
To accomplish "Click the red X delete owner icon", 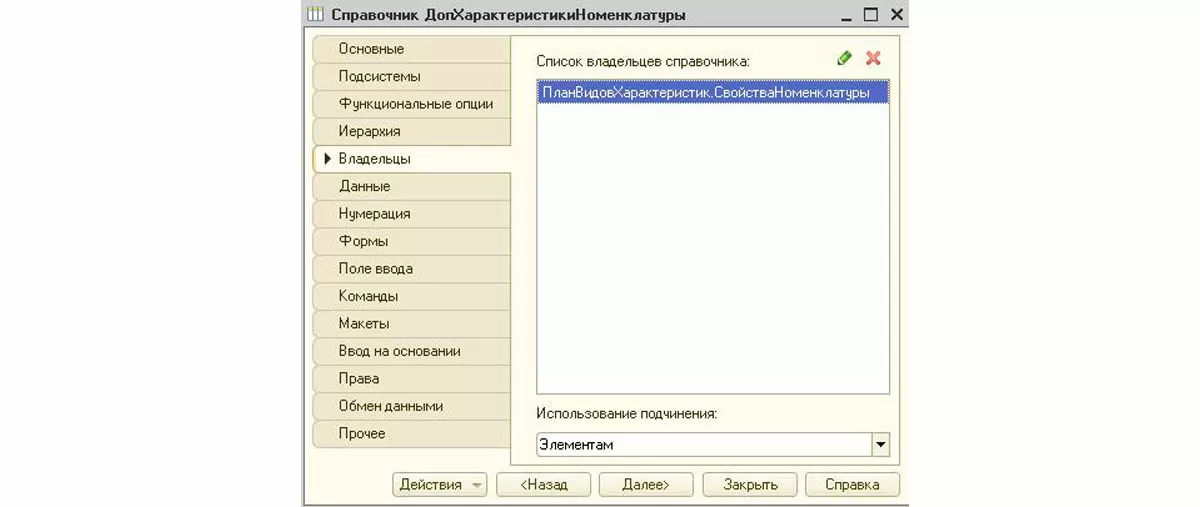I will (873, 59).
